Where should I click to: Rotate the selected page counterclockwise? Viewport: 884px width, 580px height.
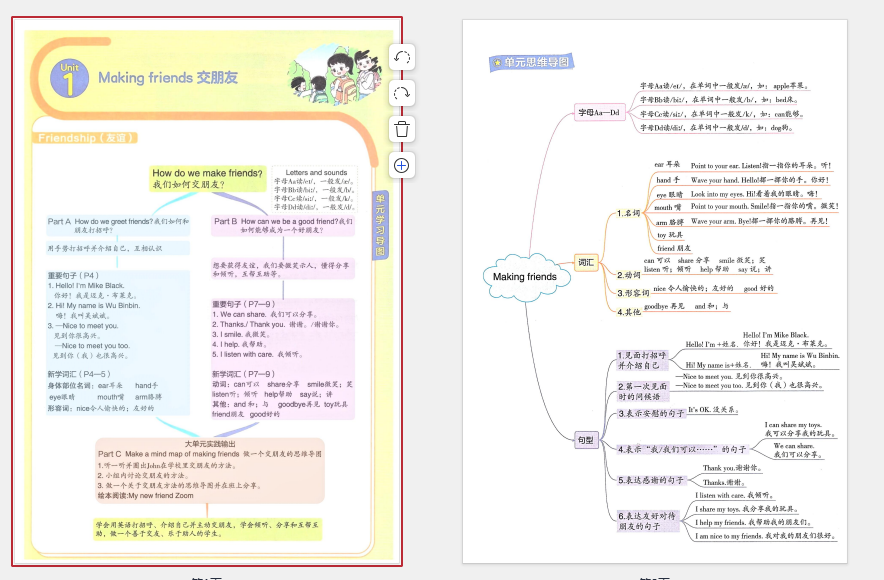(402, 57)
